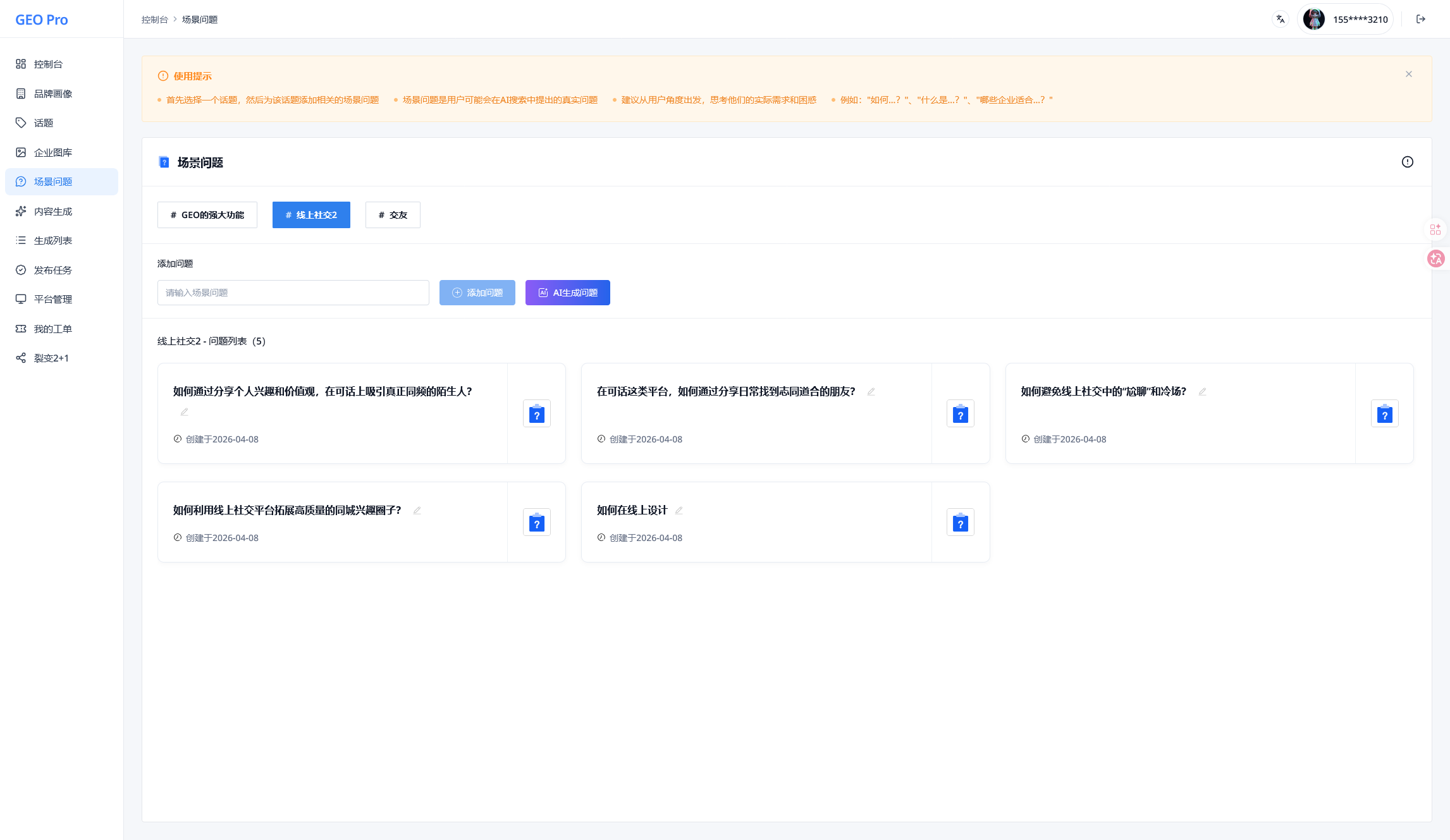This screenshot has height=840, width=1450.
Task: Edit the 如何在线上设计 question via pencil icon
Action: pos(679,510)
